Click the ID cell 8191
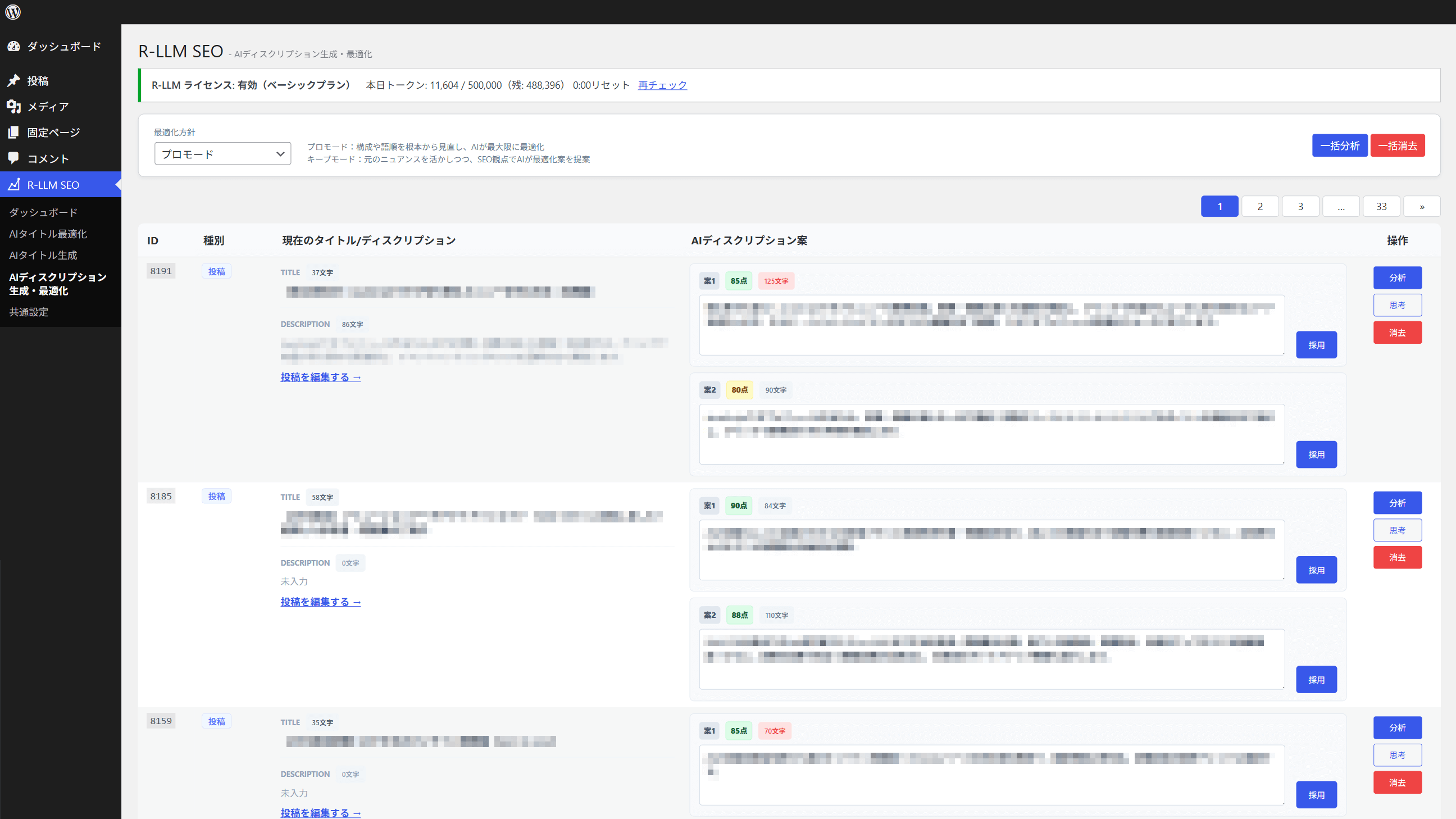This screenshot has width=1456, height=819. (161, 271)
